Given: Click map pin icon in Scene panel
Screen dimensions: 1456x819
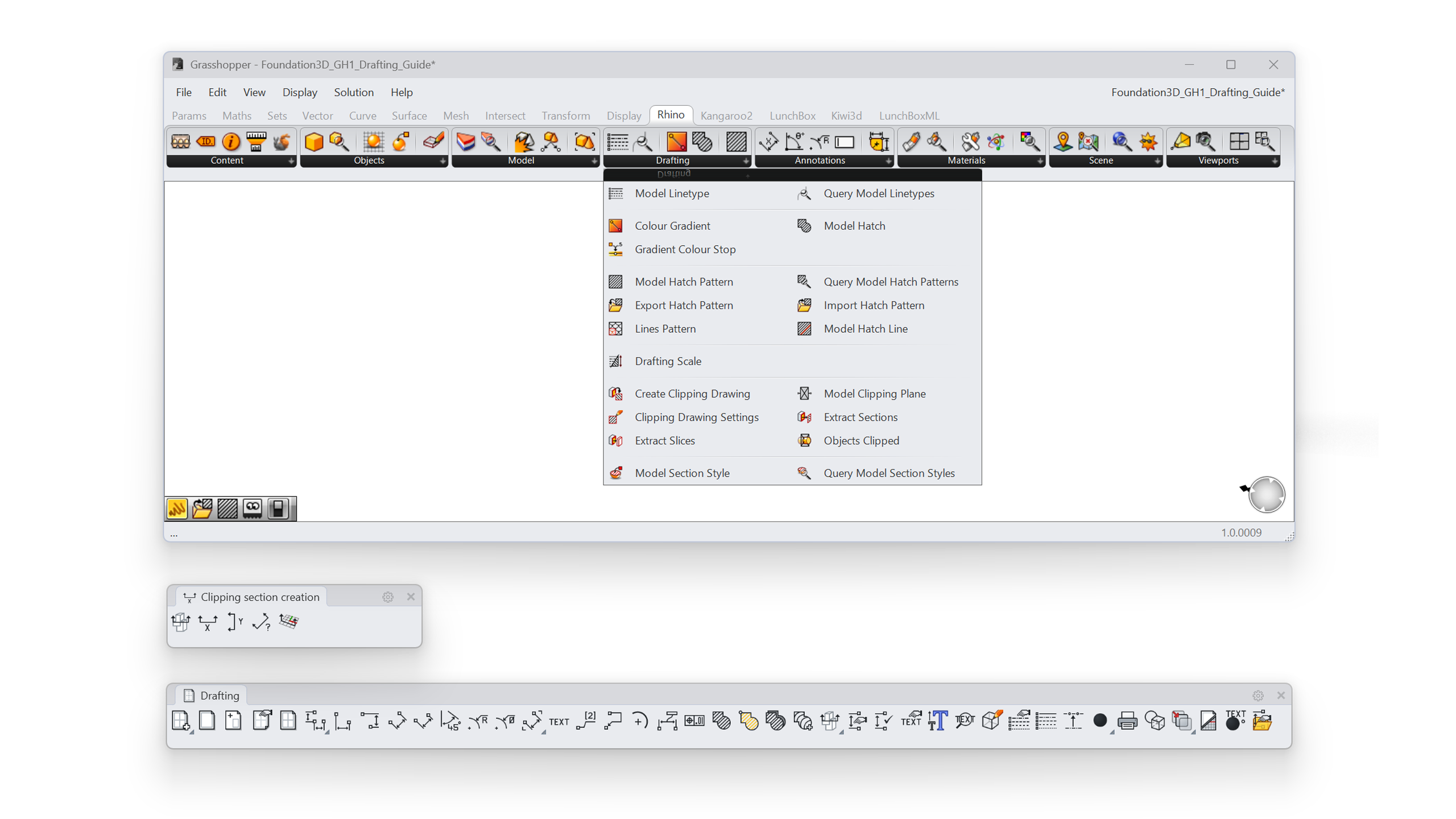Looking at the screenshot, I should tap(1062, 142).
